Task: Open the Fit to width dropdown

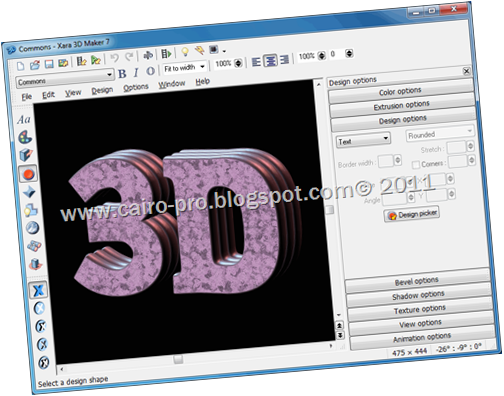Action: tap(185, 68)
